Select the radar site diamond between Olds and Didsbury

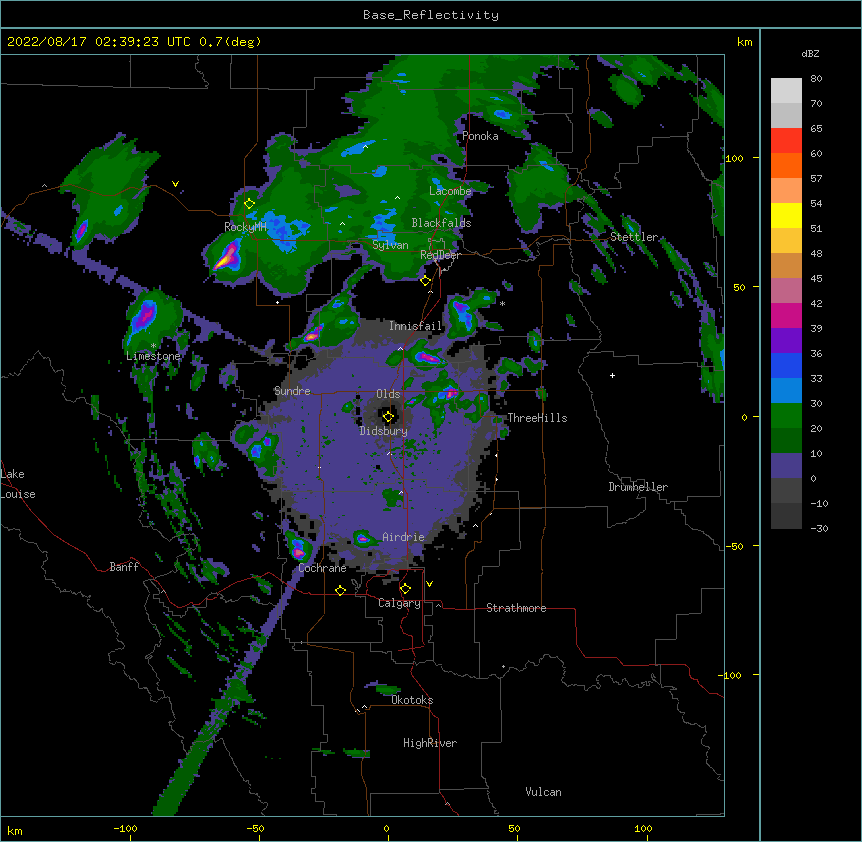coord(388,417)
